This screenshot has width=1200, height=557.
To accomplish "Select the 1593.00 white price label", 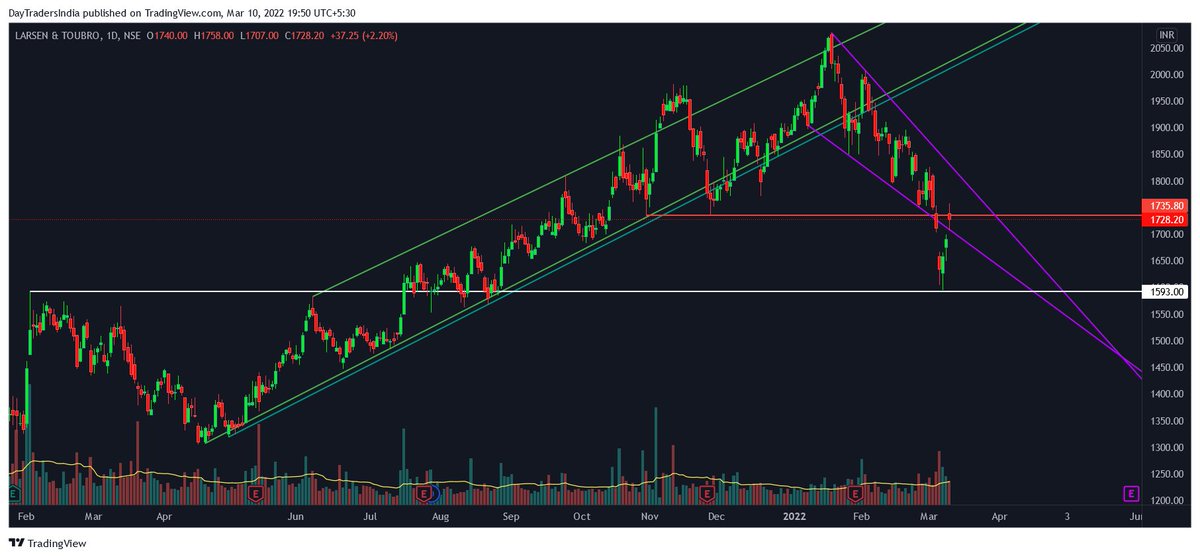I will coord(1167,291).
